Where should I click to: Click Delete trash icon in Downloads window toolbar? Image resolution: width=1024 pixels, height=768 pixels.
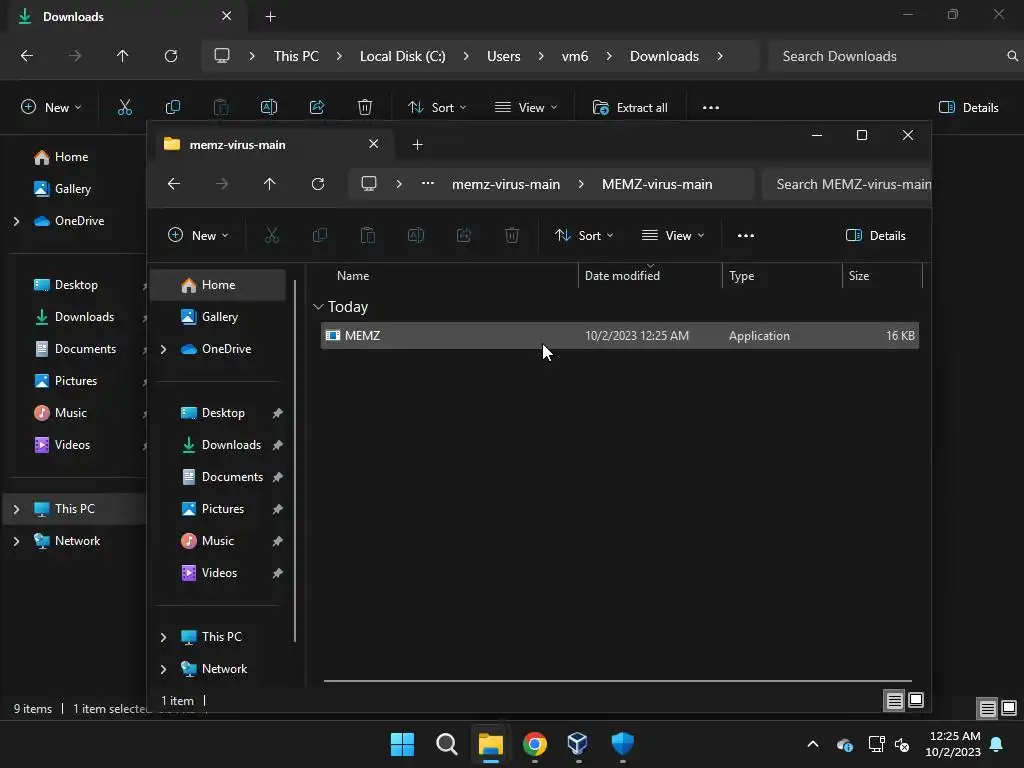click(x=365, y=108)
